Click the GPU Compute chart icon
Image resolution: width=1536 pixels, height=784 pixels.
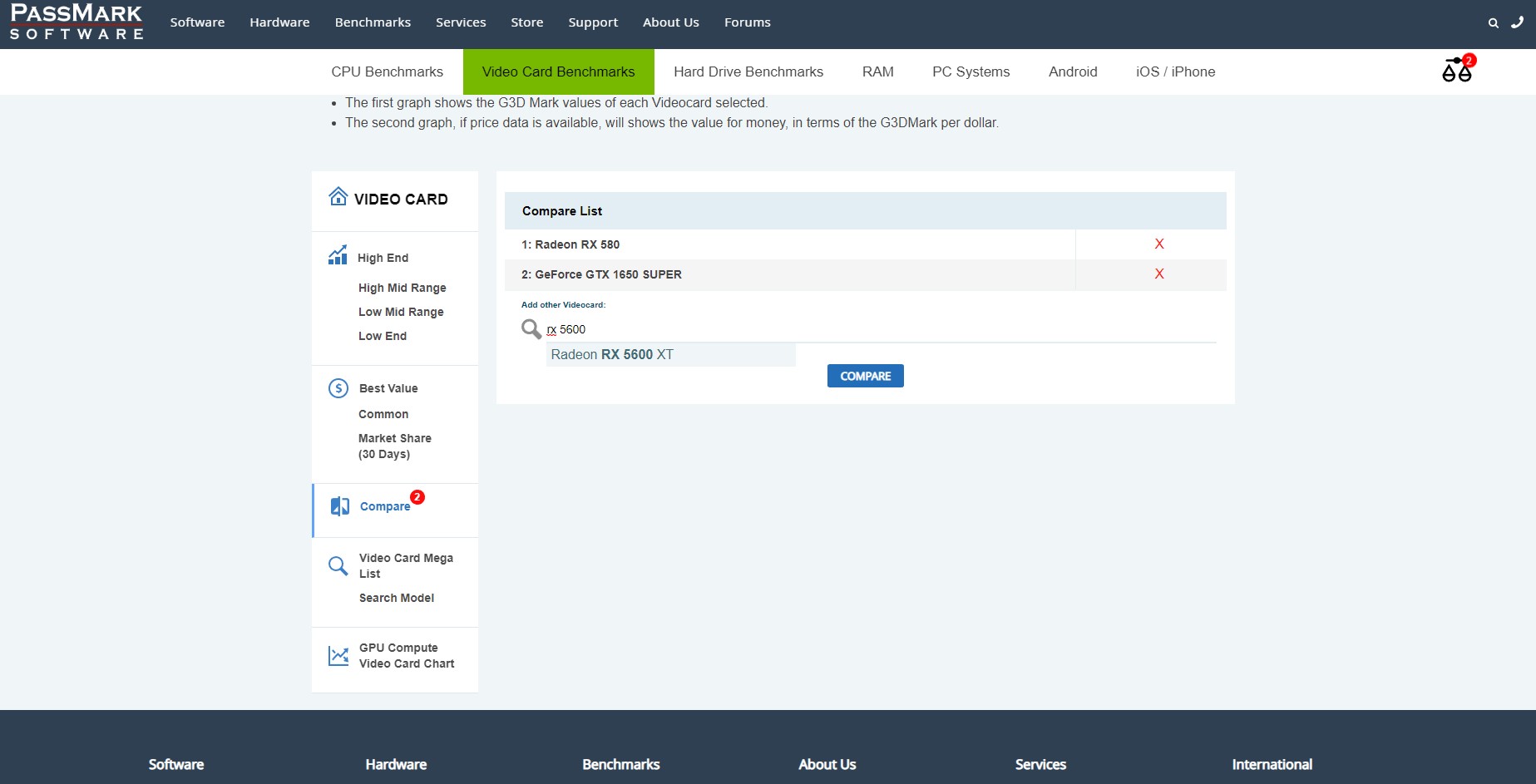click(x=338, y=656)
